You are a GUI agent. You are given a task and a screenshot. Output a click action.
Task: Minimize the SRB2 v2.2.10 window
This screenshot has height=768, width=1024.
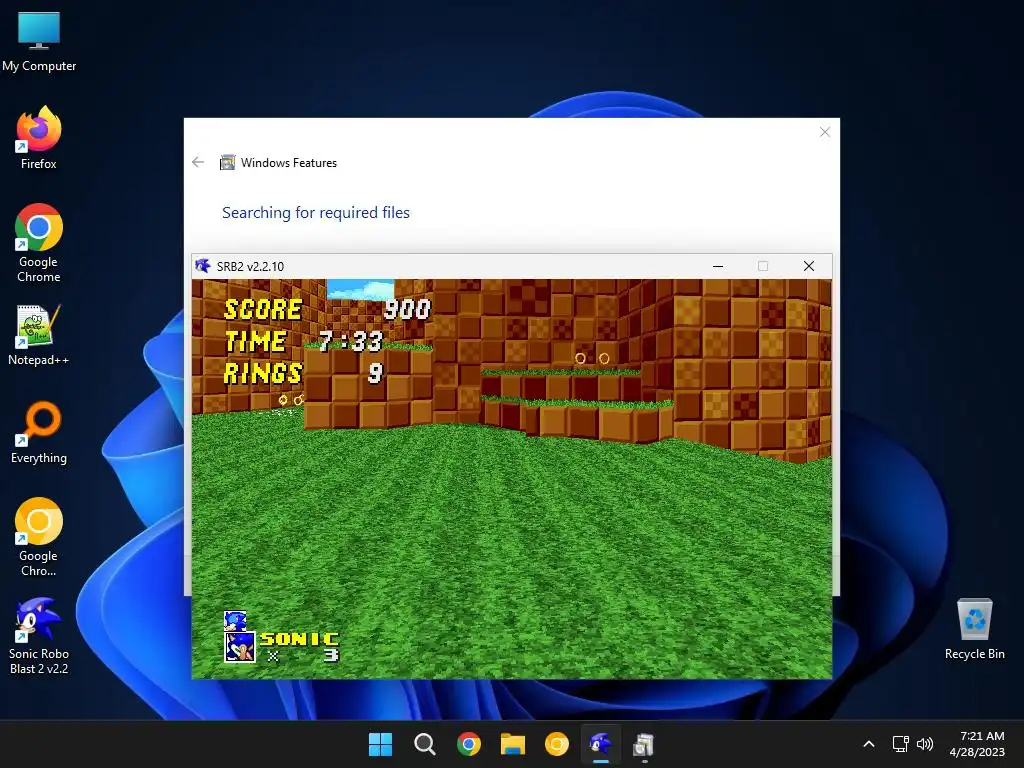click(718, 266)
